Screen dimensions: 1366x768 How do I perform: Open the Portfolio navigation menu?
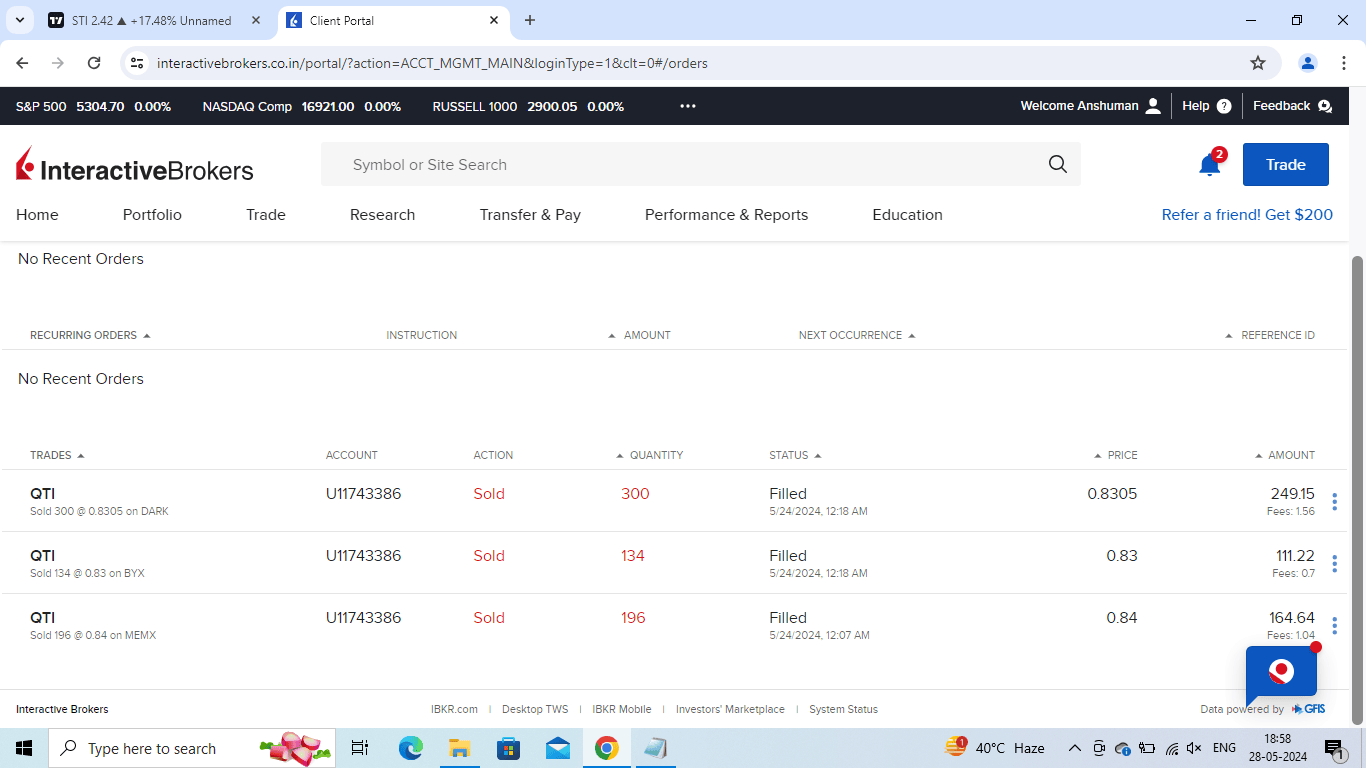pyautogui.click(x=152, y=215)
